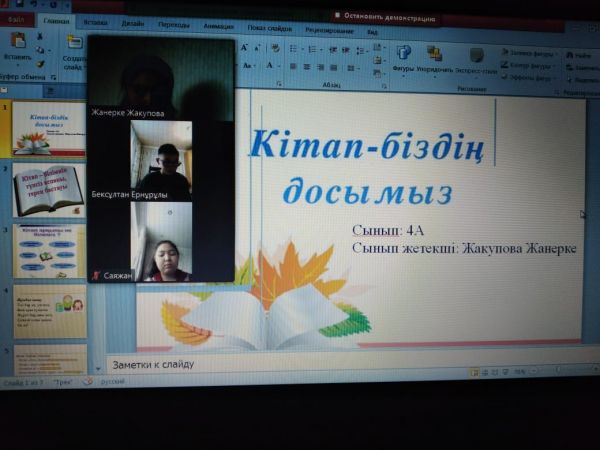Viewport: 600px width, 450px height.
Task: Open the Shape Outline (Контур фигуры) dropdown
Action: click(529, 65)
